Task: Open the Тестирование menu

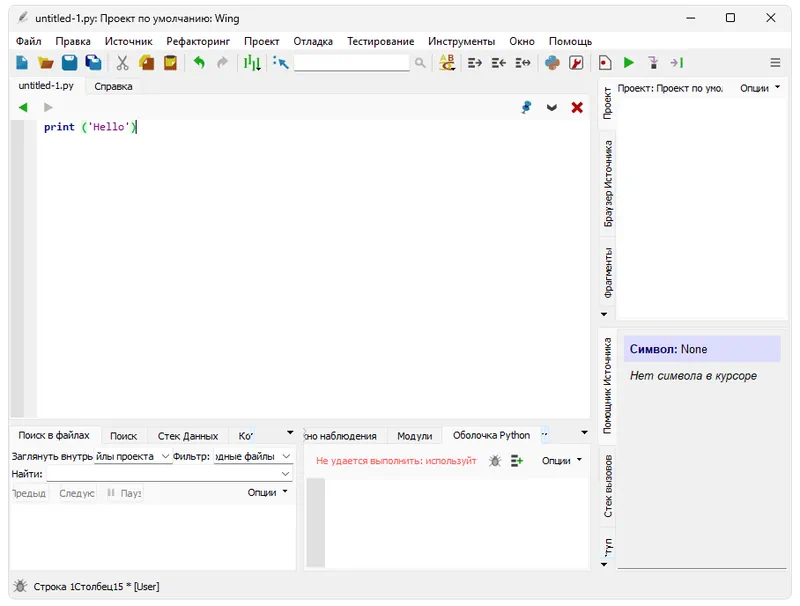Action: point(381,41)
